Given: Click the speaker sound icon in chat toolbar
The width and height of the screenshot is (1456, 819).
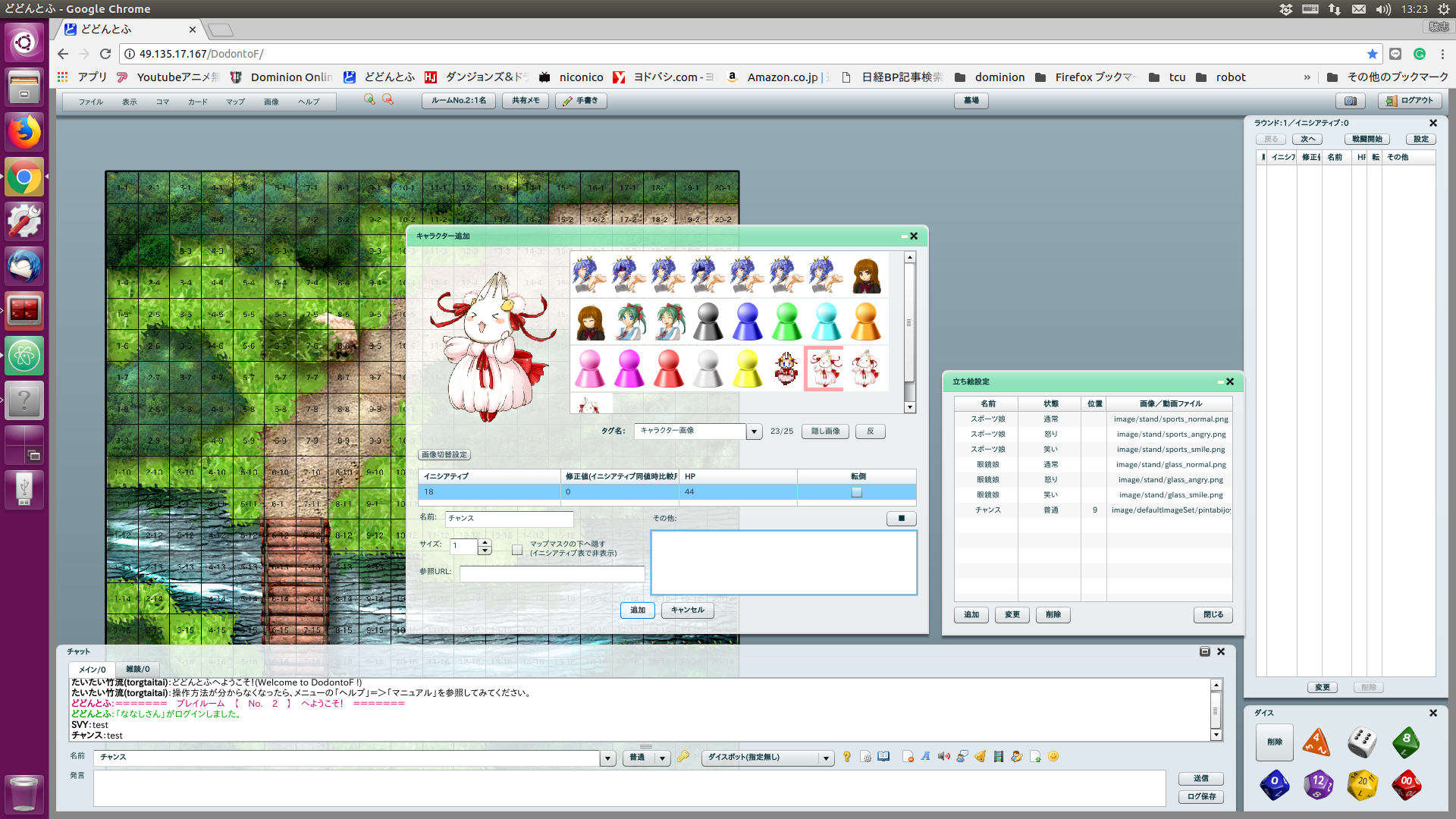Looking at the screenshot, I should point(943,757).
